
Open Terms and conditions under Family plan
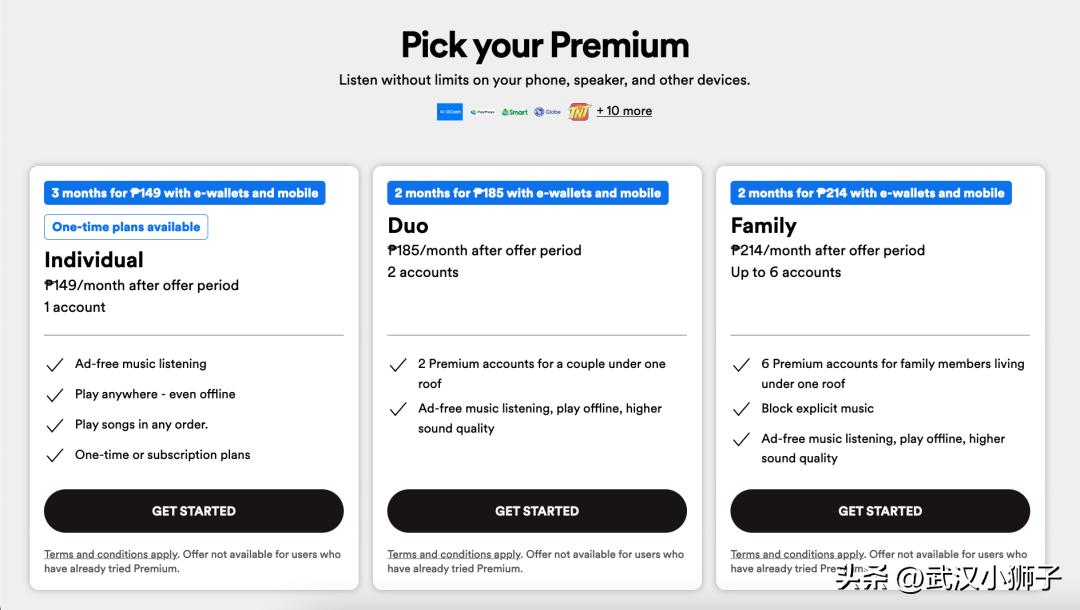tap(797, 554)
